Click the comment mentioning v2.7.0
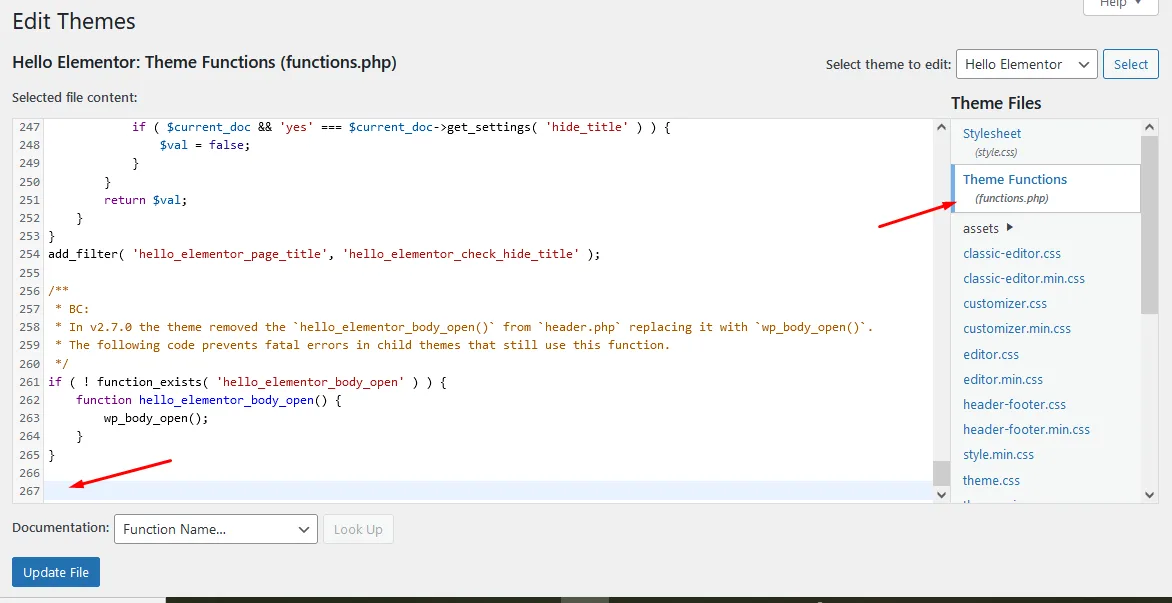The height and width of the screenshot is (603, 1172). 463,327
